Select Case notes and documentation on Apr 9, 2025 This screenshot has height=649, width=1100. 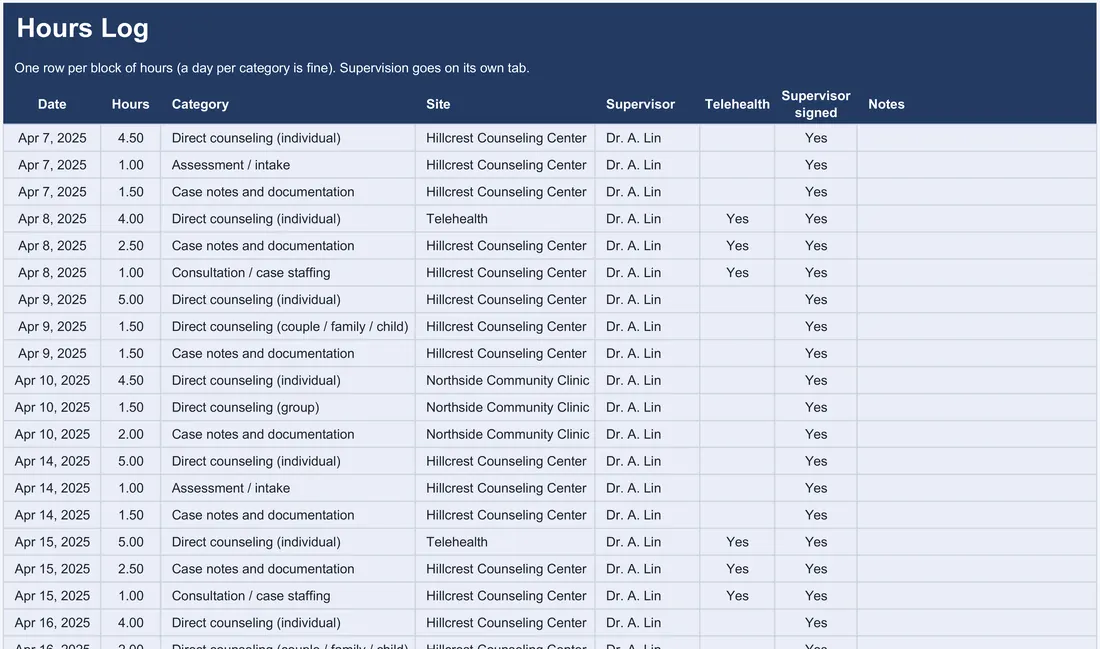point(288,353)
